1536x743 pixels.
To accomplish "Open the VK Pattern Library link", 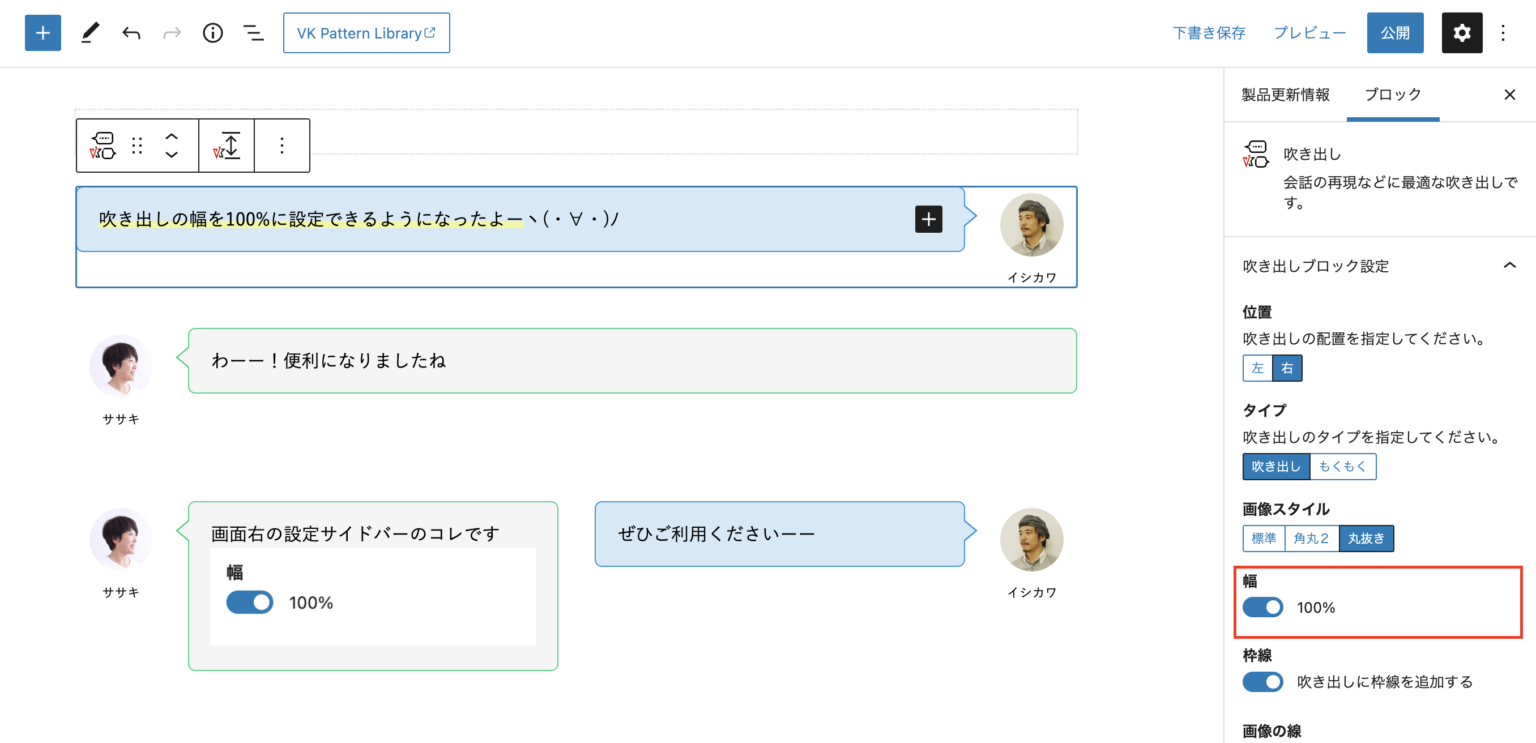I will pyautogui.click(x=366, y=33).
